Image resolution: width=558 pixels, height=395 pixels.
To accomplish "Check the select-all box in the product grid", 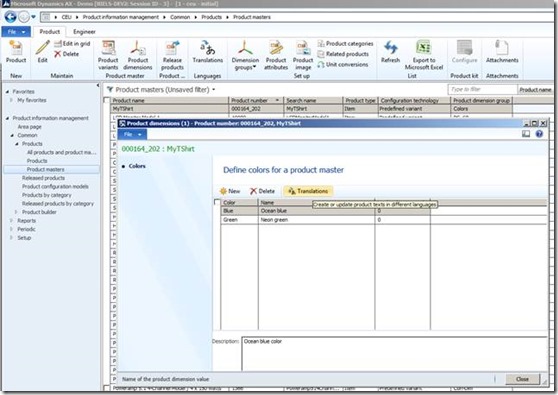I will (106, 100).
